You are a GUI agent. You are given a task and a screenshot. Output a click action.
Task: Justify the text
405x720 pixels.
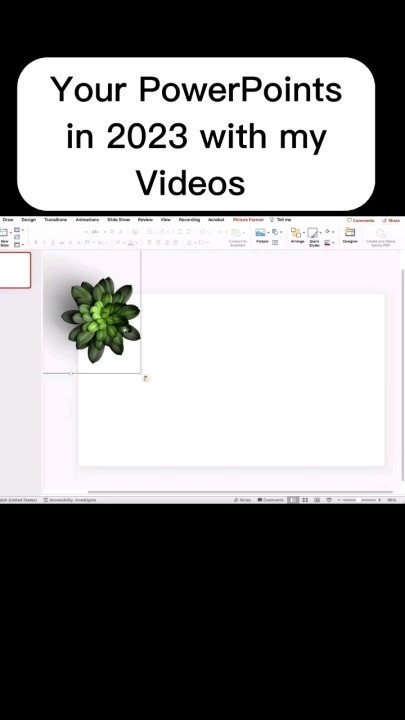pos(176,242)
